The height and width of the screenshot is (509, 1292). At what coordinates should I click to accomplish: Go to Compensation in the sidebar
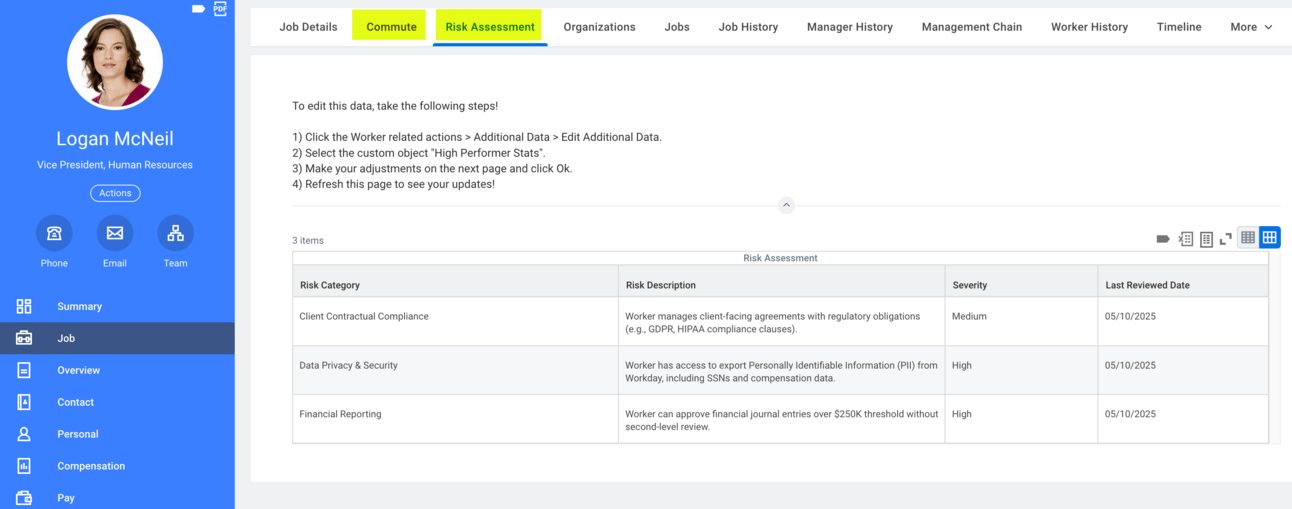pos(91,466)
